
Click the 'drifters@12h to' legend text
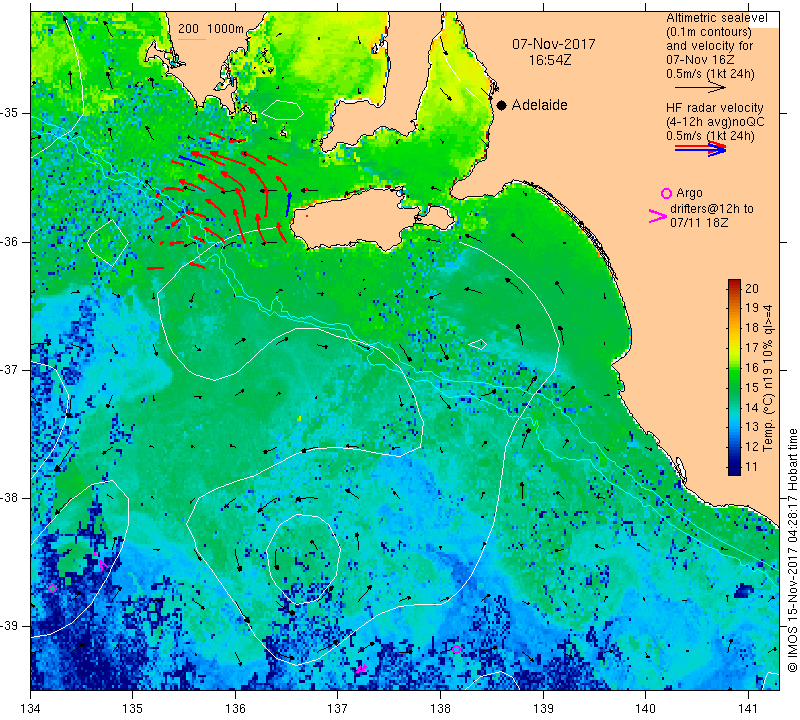pos(712,209)
